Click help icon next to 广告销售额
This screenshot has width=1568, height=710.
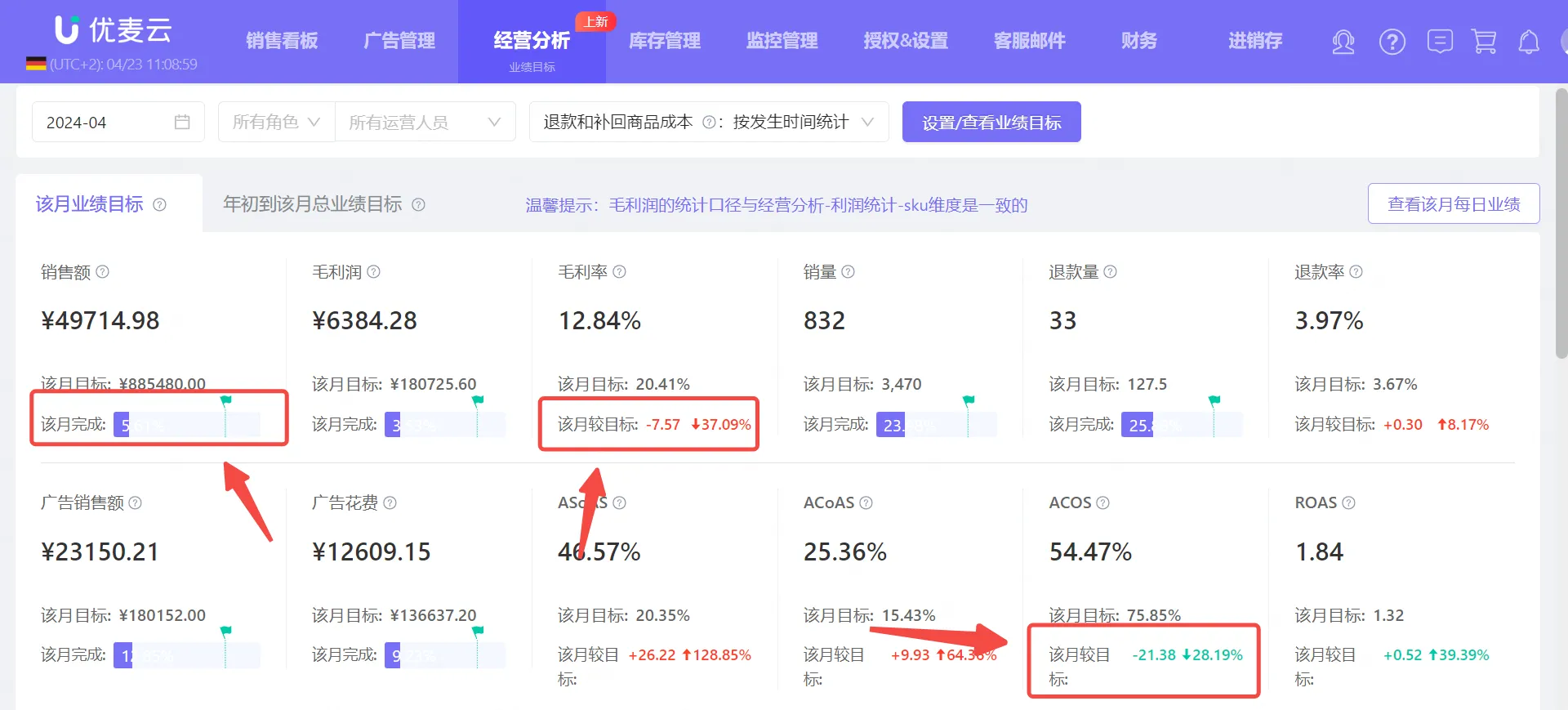pos(136,502)
